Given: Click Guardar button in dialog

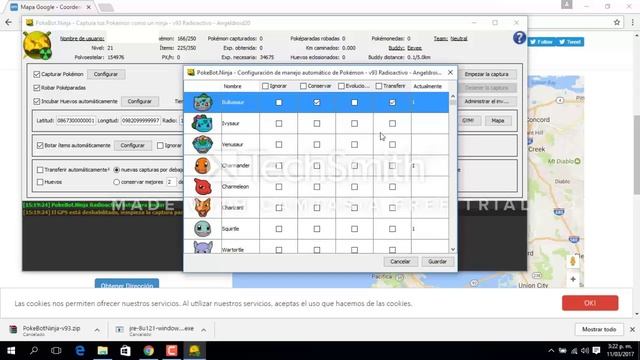Looking at the screenshot, I should tap(437, 262).
